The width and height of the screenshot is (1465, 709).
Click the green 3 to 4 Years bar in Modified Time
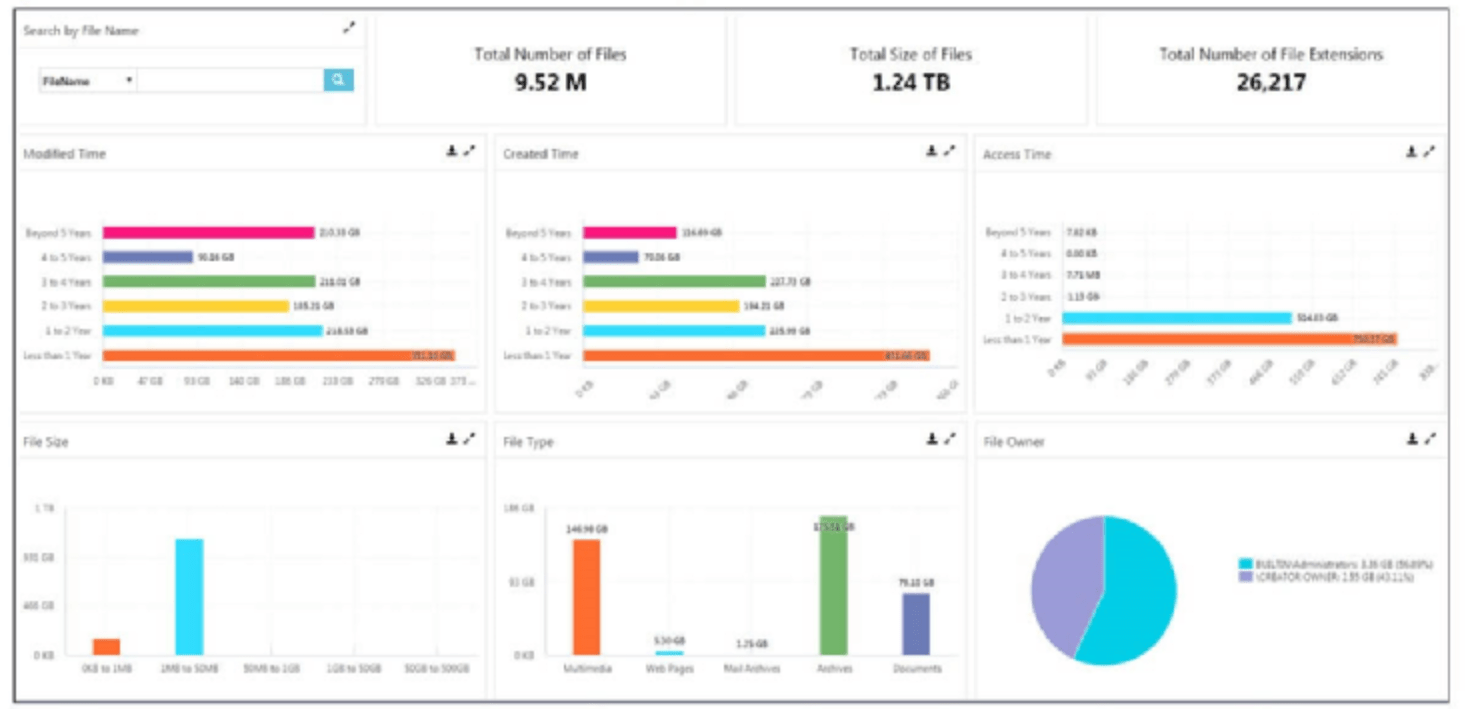click(x=208, y=281)
